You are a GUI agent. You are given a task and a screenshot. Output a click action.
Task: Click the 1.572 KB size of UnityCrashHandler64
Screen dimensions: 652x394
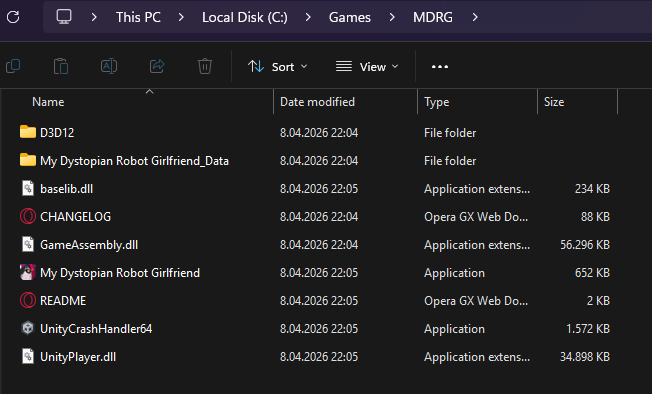pyautogui.click(x=588, y=329)
